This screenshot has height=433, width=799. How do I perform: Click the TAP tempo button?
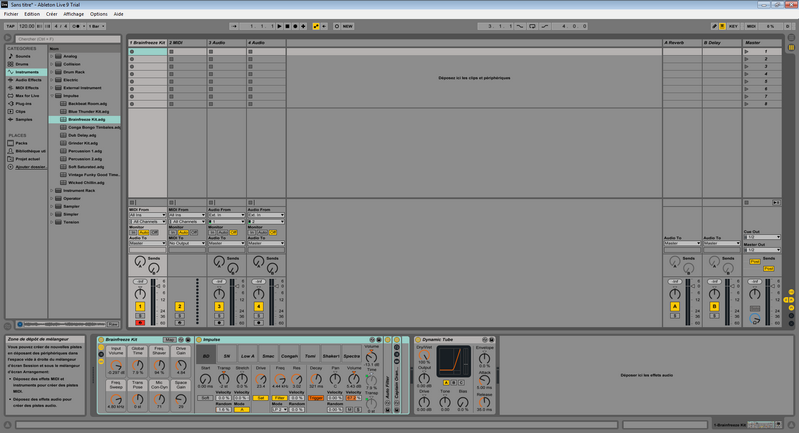tap(10, 26)
